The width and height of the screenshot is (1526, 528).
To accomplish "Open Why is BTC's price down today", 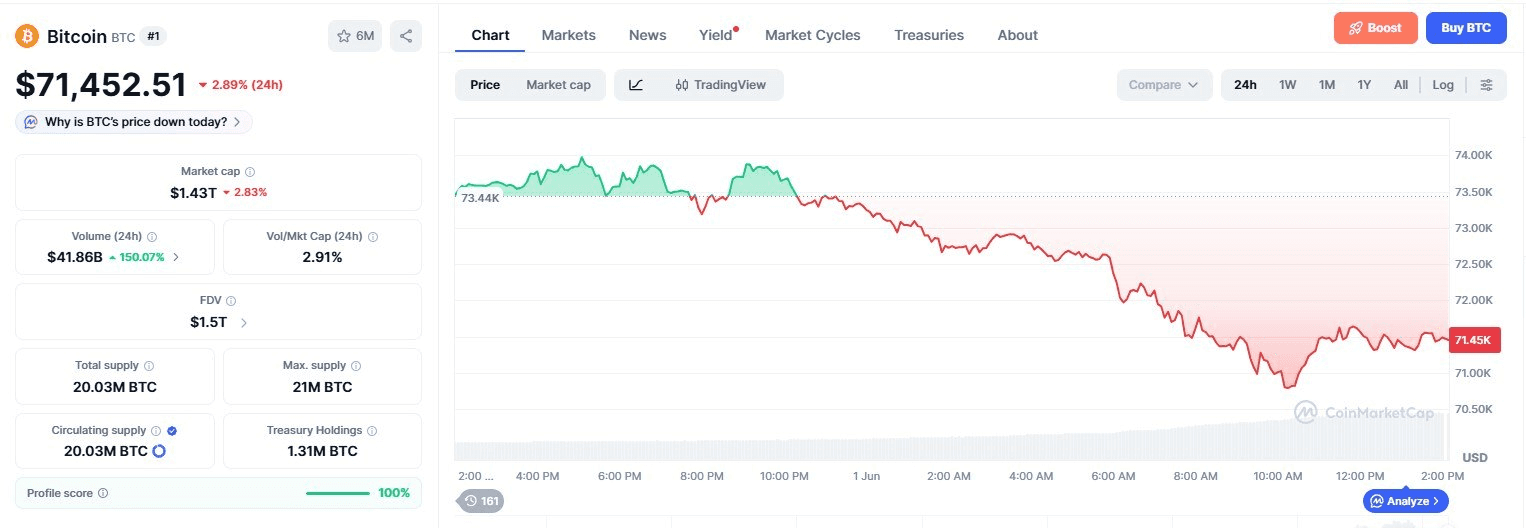I will coord(134,122).
